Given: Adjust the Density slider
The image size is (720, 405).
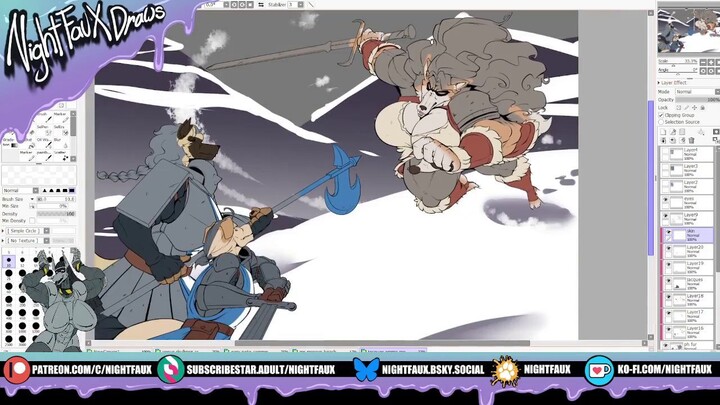Looking at the screenshot, I should pos(56,214).
